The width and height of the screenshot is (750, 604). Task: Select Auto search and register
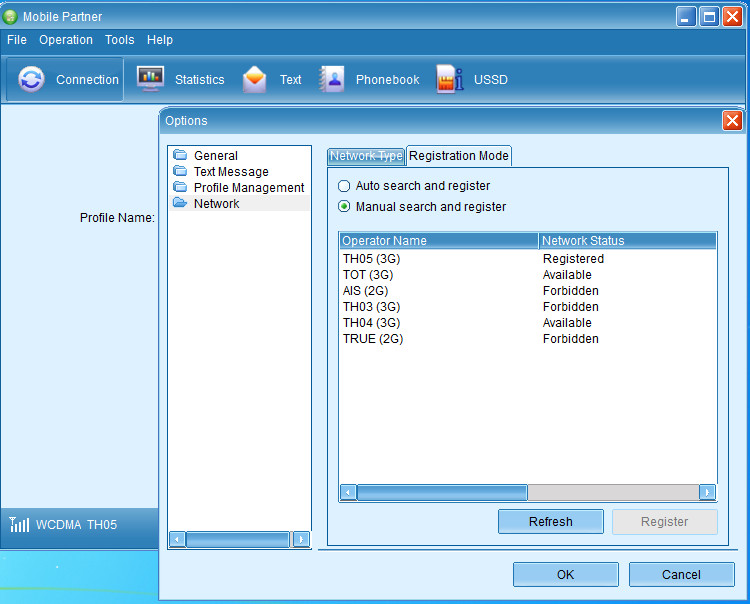(x=344, y=186)
